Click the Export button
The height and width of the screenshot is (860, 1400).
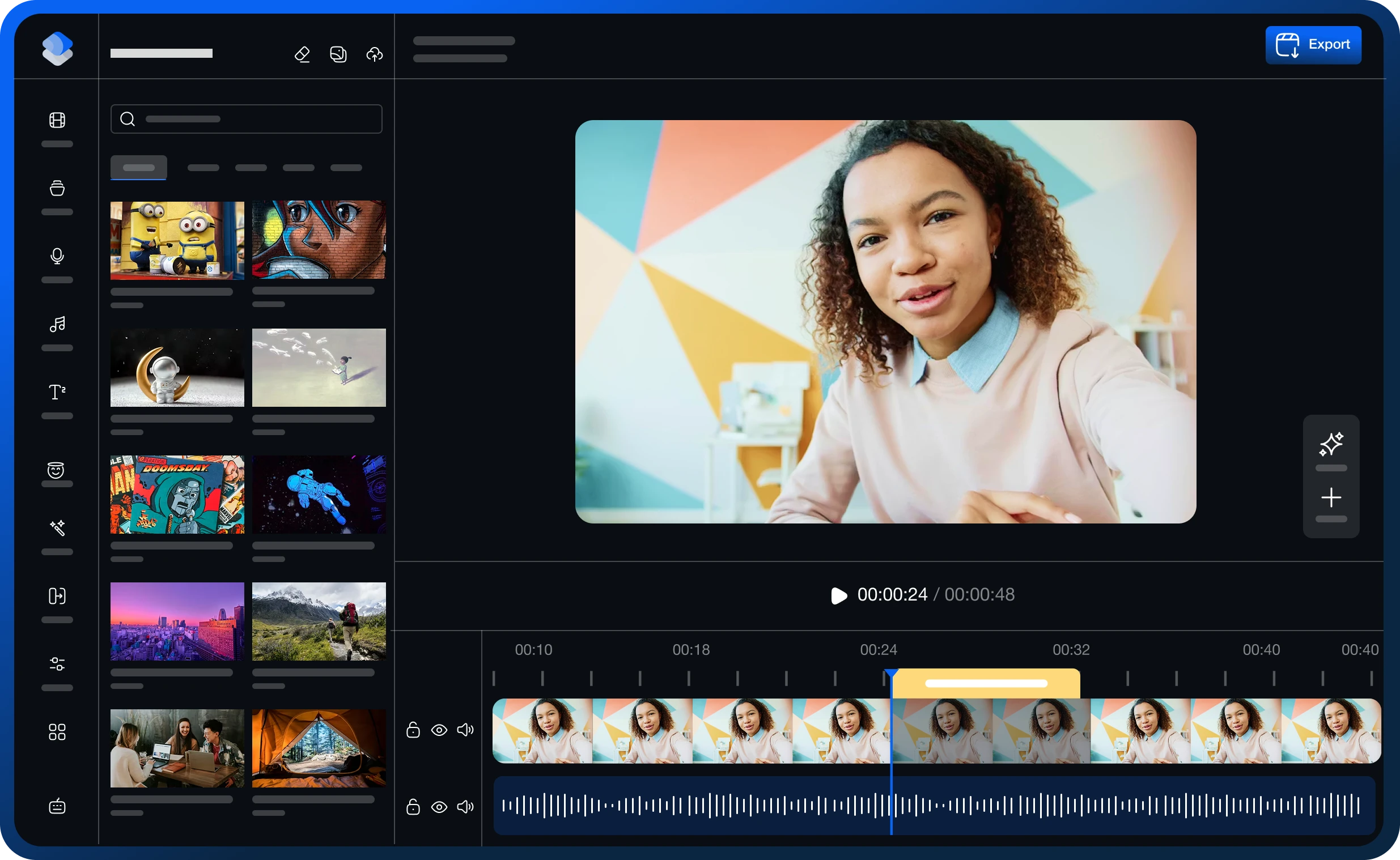pyautogui.click(x=1313, y=44)
